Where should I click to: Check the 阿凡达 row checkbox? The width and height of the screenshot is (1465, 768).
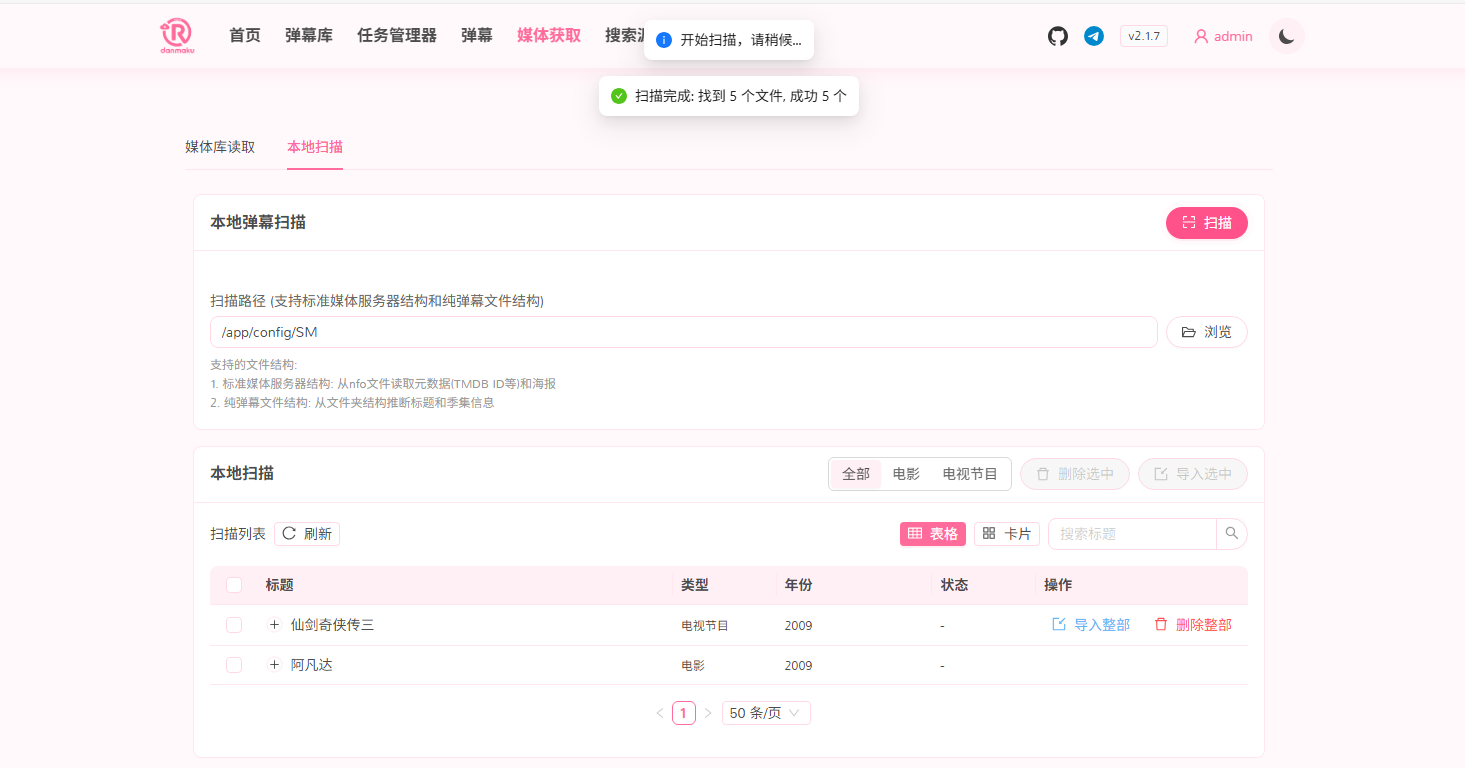point(234,665)
